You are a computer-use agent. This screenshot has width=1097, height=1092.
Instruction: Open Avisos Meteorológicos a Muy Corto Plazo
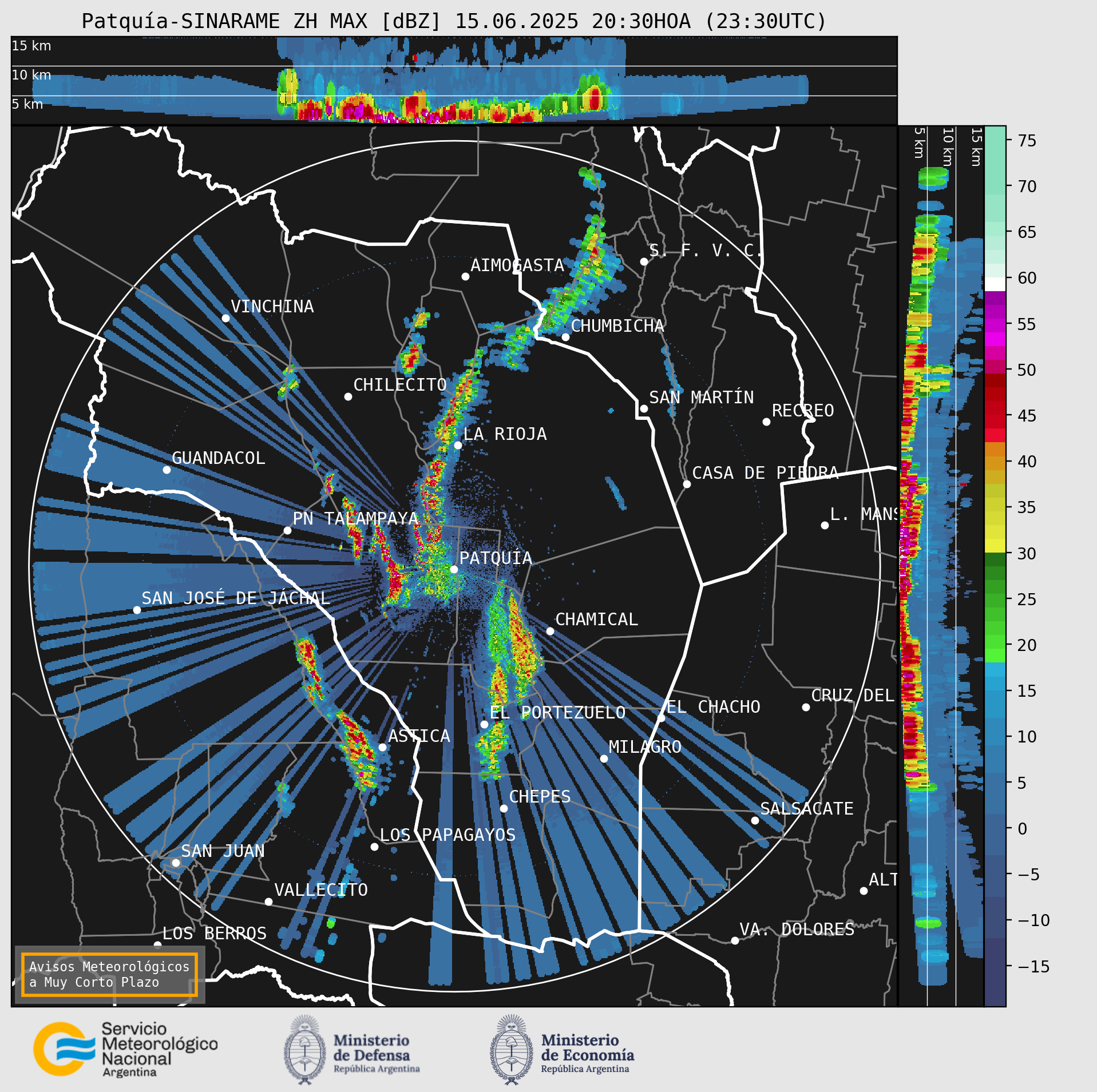109,974
